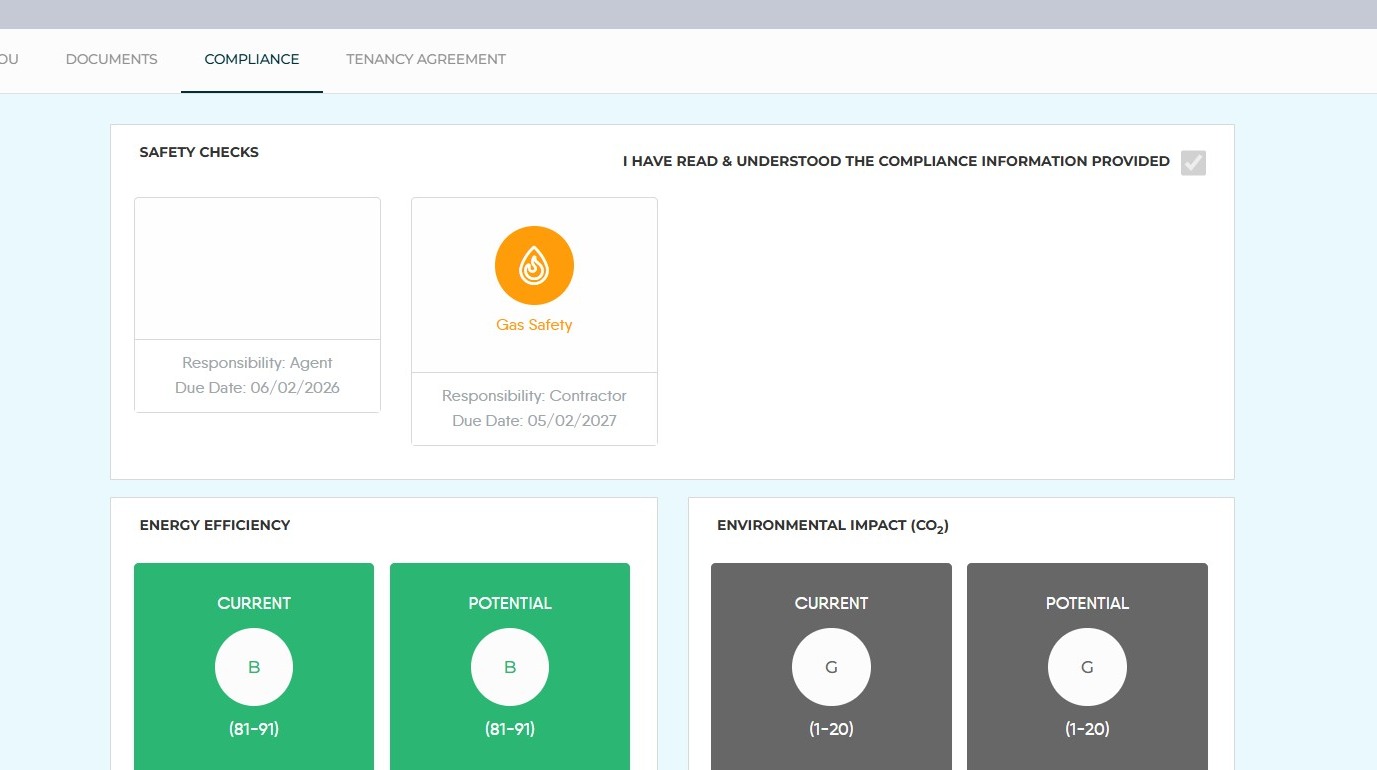Viewport: 1377px width, 770px height.
Task: Click the 'Due Date: 05/02/2027' text
Action: [x=534, y=421]
